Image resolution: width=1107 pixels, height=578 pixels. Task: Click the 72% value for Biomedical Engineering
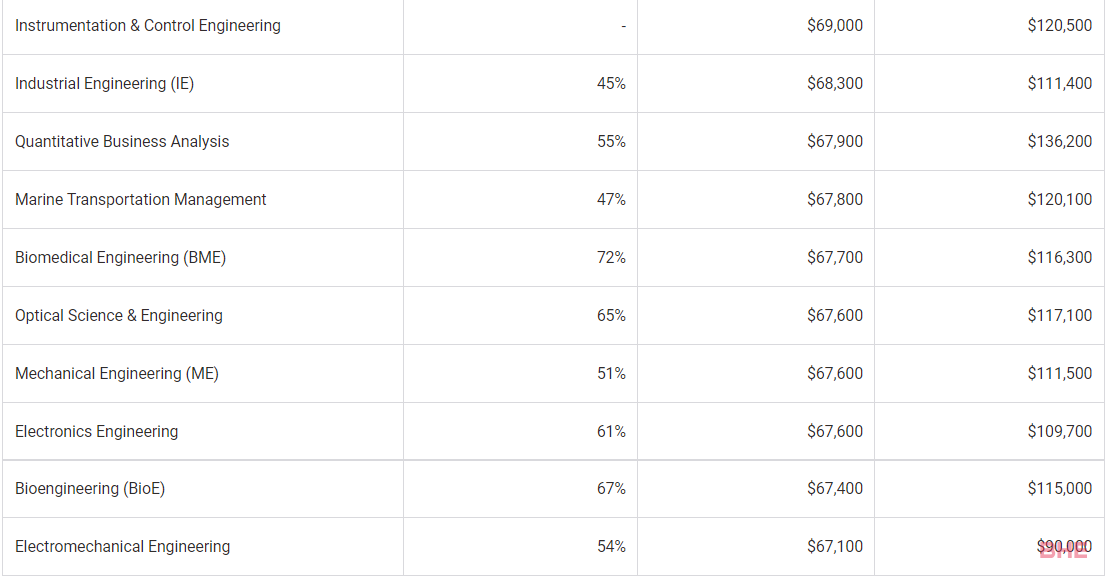(611, 258)
